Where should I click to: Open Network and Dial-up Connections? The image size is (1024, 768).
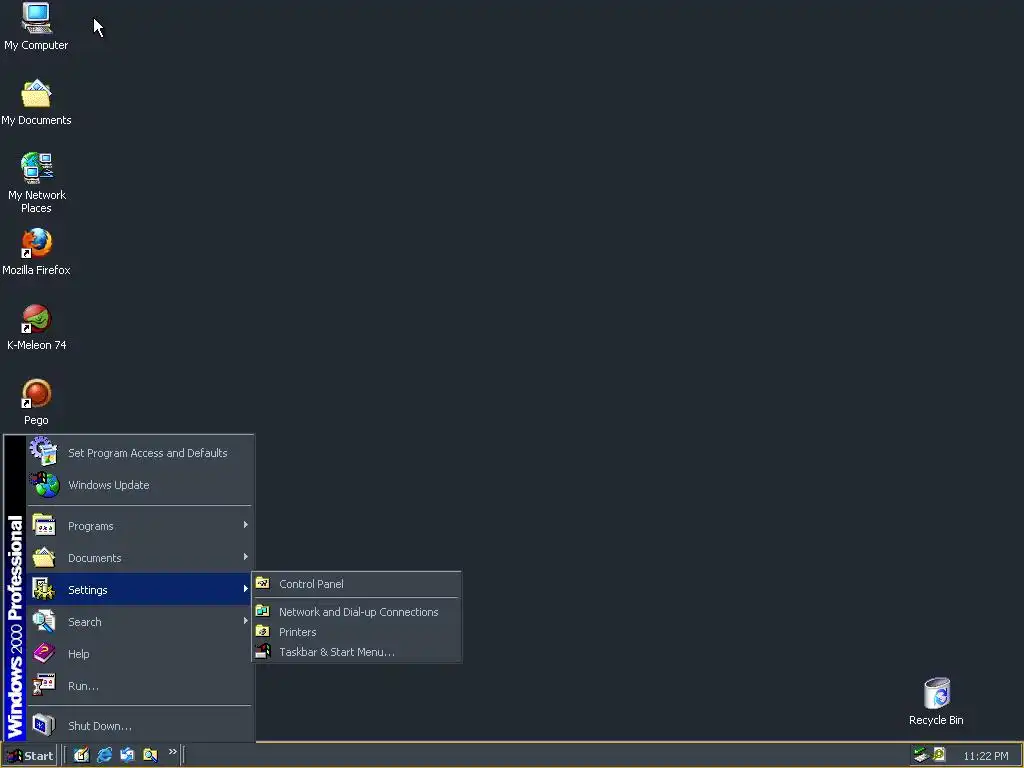[357, 612]
